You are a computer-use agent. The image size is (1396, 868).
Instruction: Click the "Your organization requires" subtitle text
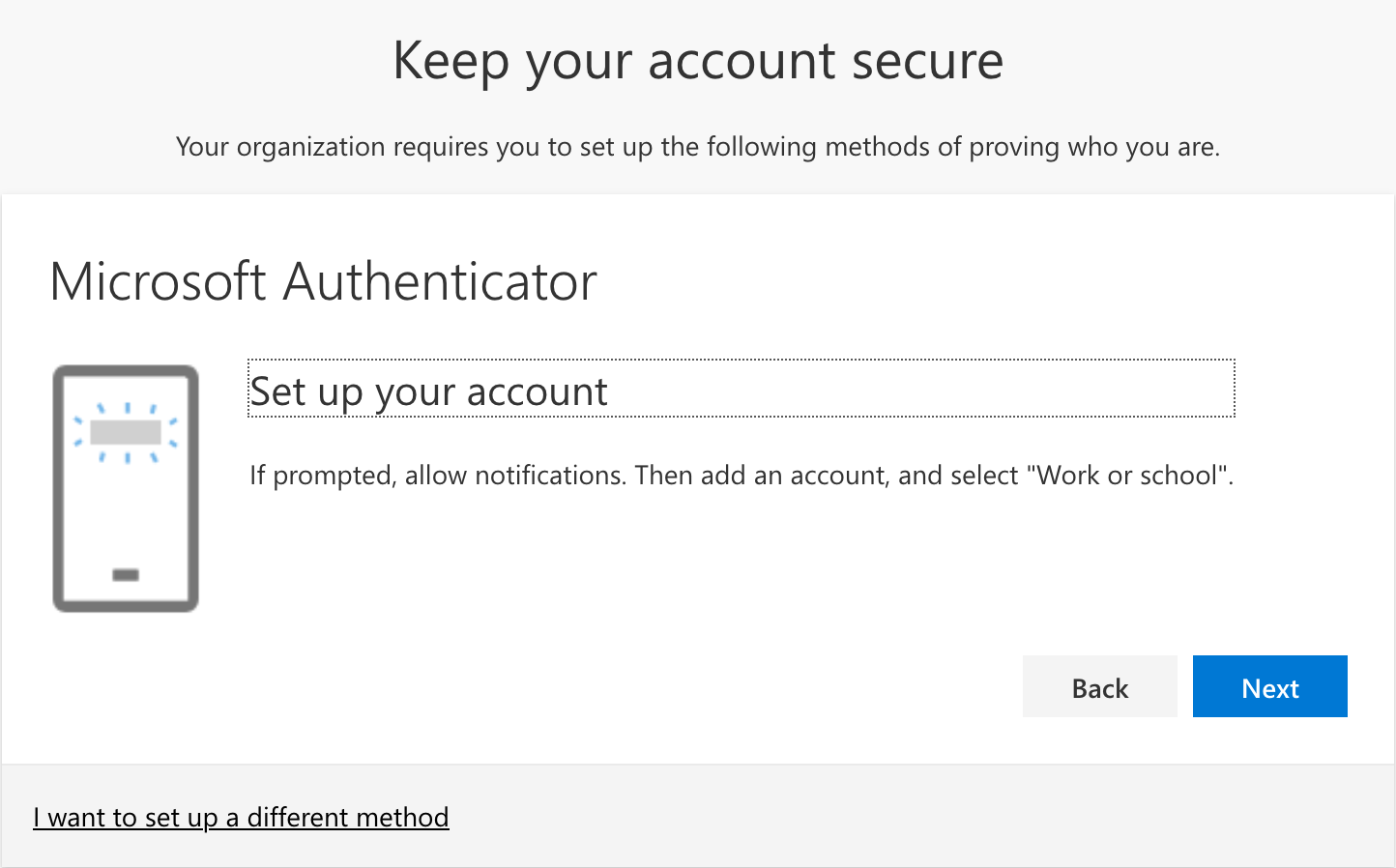click(x=697, y=147)
